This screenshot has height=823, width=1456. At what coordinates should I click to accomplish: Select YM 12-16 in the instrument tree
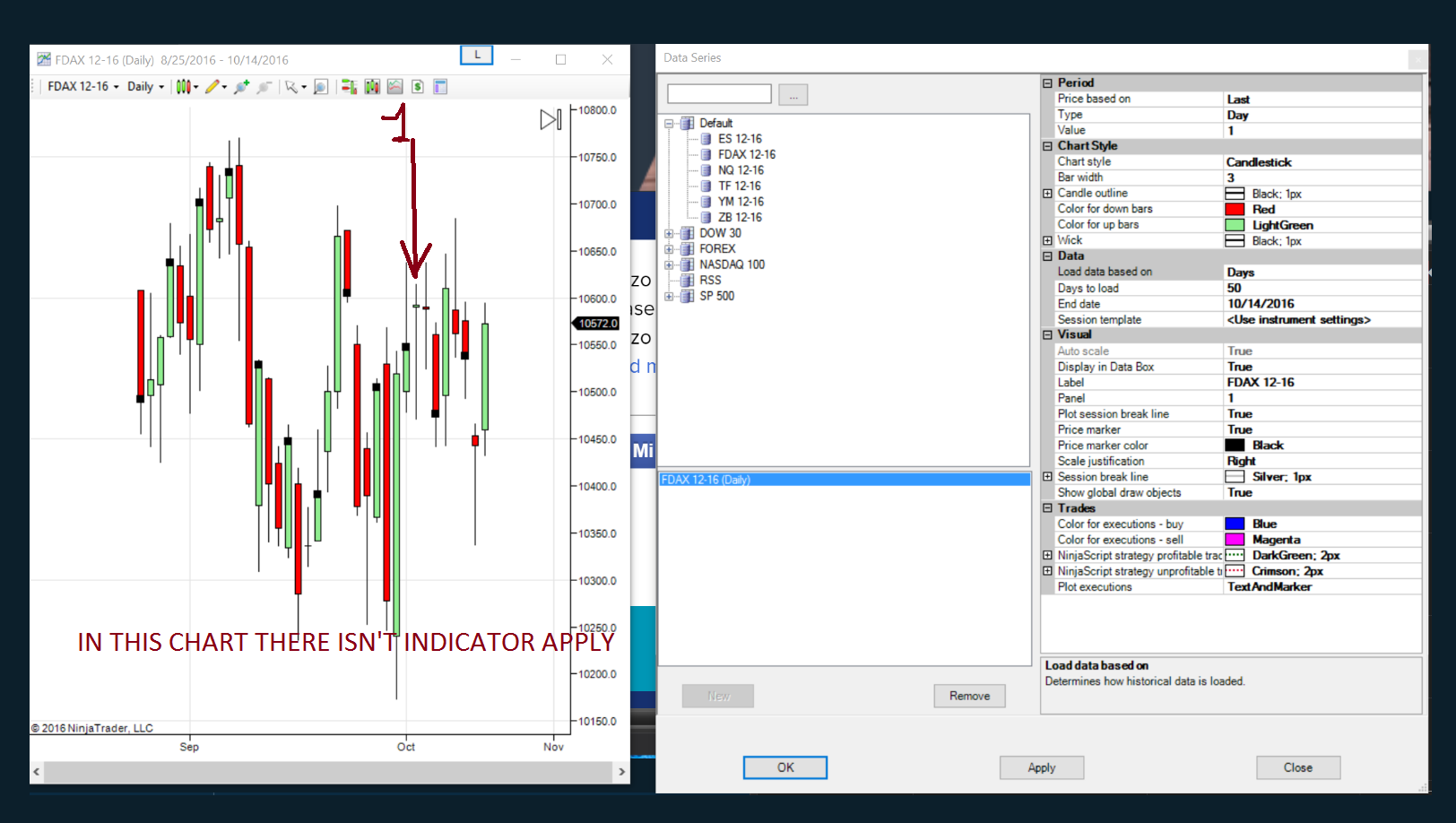pyautogui.click(x=741, y=202)
